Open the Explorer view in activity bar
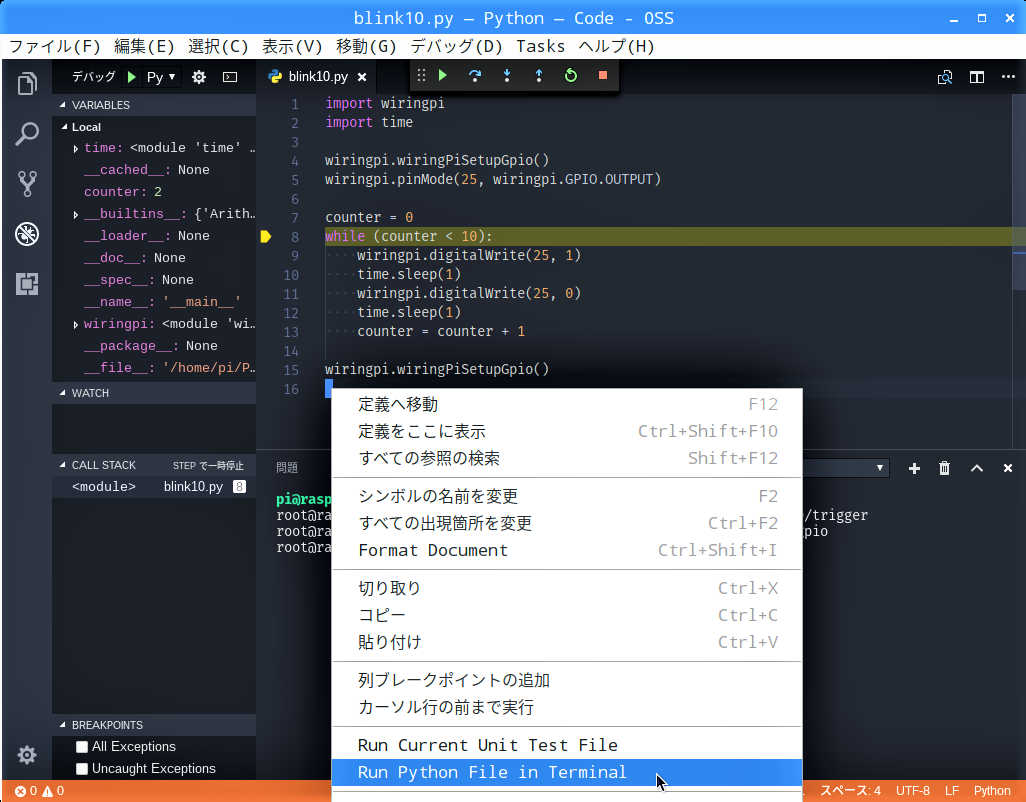Screen dimensions: 1026x802 27,84
